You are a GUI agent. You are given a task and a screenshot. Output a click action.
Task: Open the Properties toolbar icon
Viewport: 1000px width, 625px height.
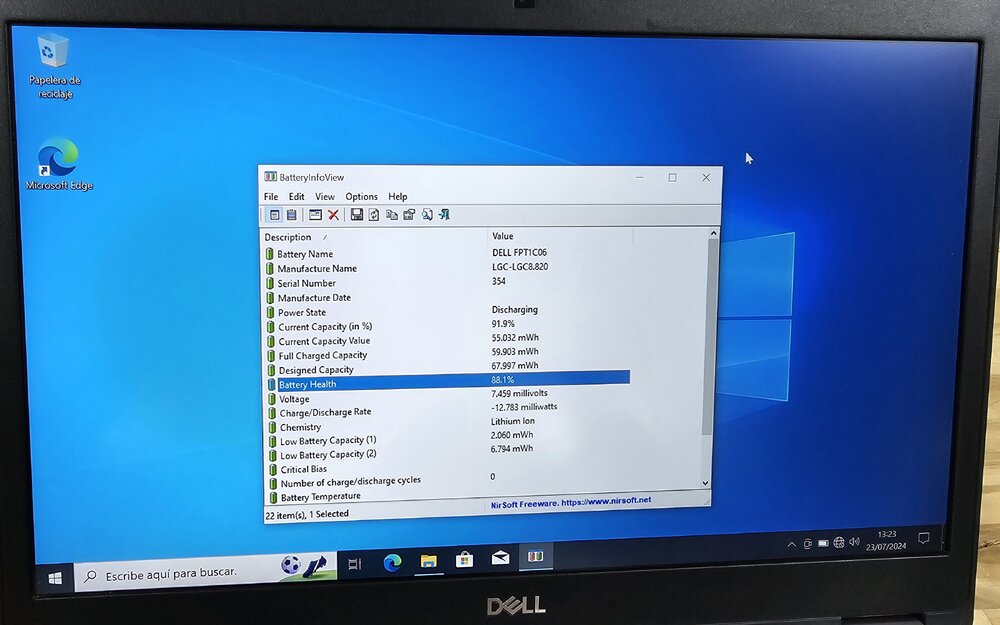409,215
